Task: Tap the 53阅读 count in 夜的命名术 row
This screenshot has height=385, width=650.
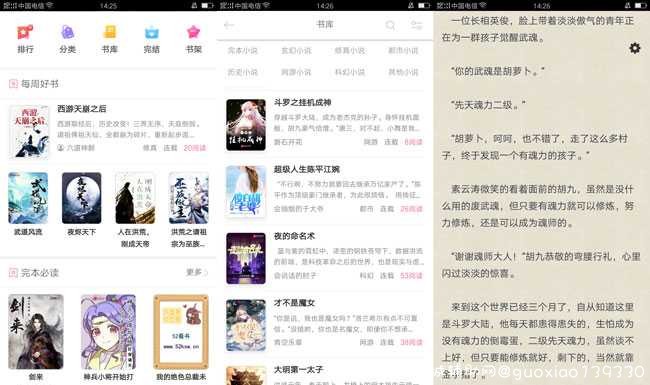Action: [x=411, y=276]
